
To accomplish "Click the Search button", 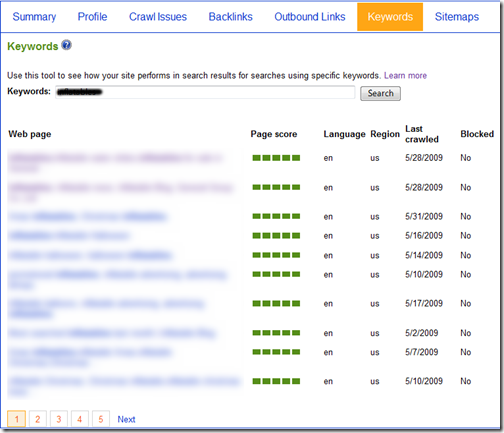I will pyautogui.click(x=380, y=93).
